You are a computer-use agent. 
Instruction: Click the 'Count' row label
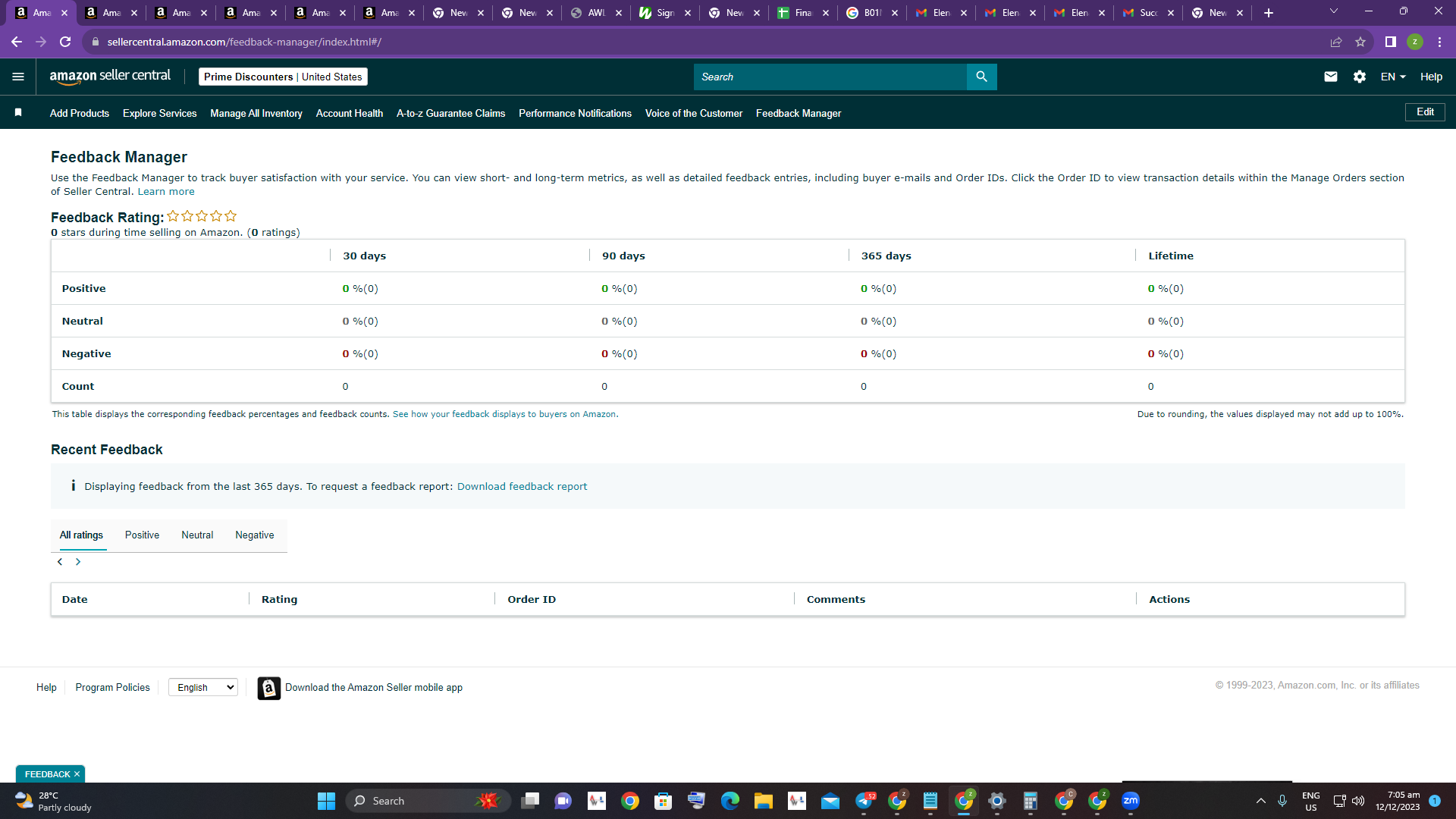(78, 386)
